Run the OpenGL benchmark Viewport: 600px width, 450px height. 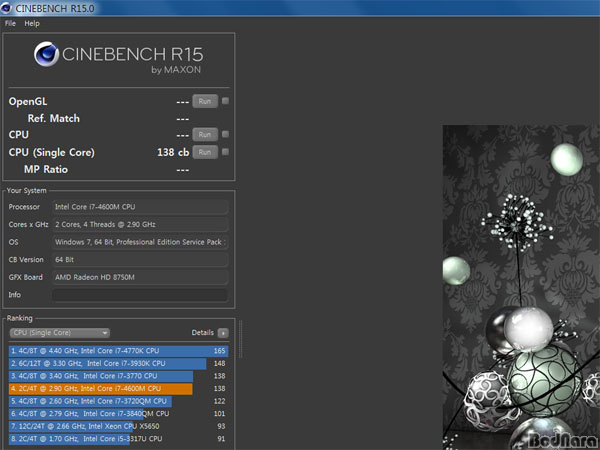[205, 101]
